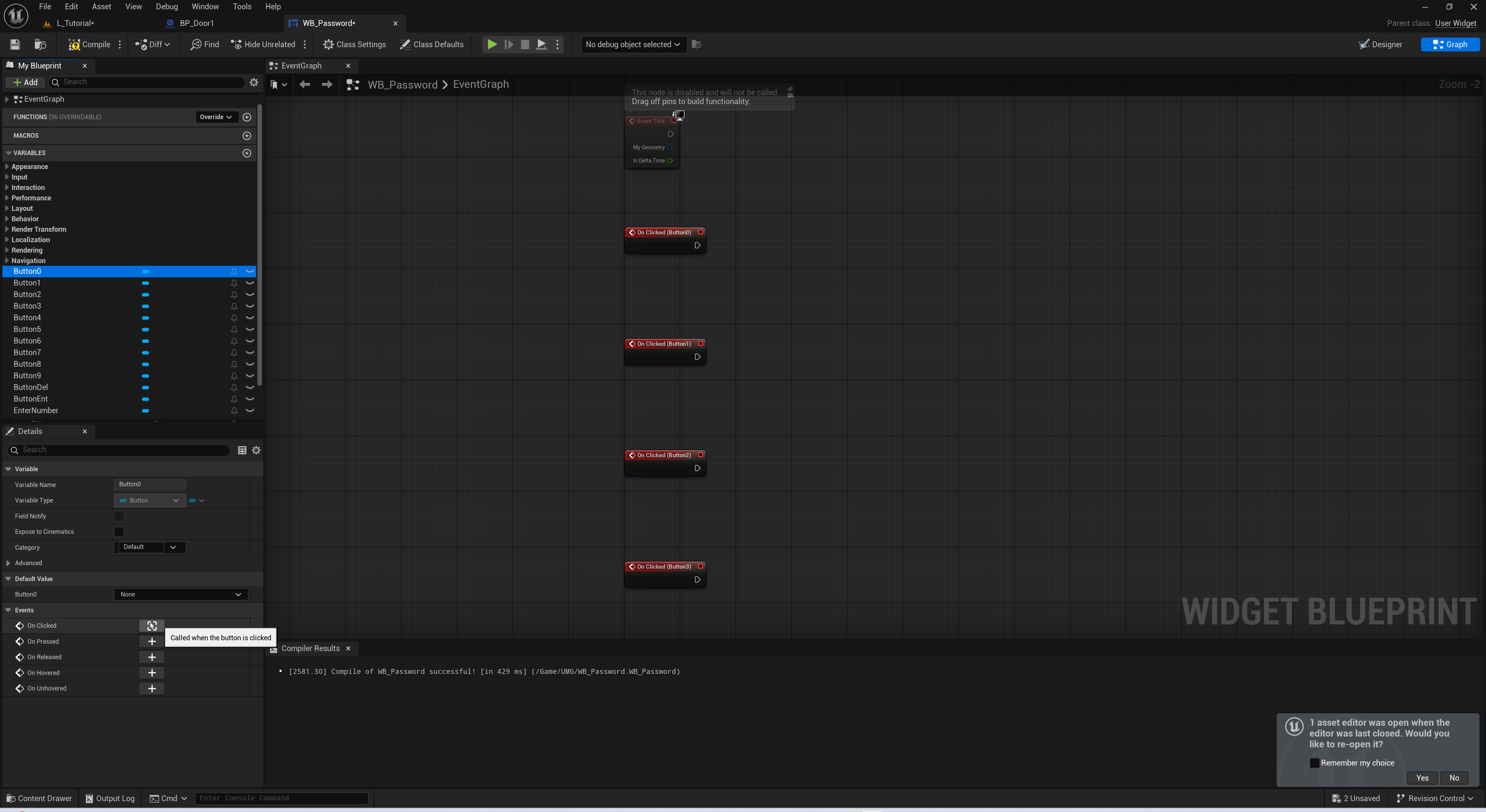This screenshot has width=1486, height=812.
Task: Open the Asset menu
Action: click(x=101, y=6)
